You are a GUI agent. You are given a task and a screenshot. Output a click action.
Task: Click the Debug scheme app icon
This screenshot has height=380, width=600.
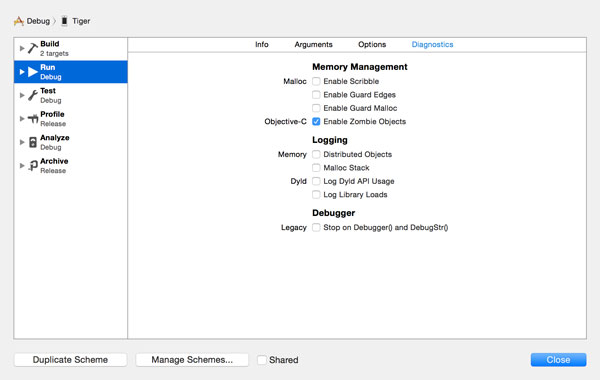click(x=18, y=21)
